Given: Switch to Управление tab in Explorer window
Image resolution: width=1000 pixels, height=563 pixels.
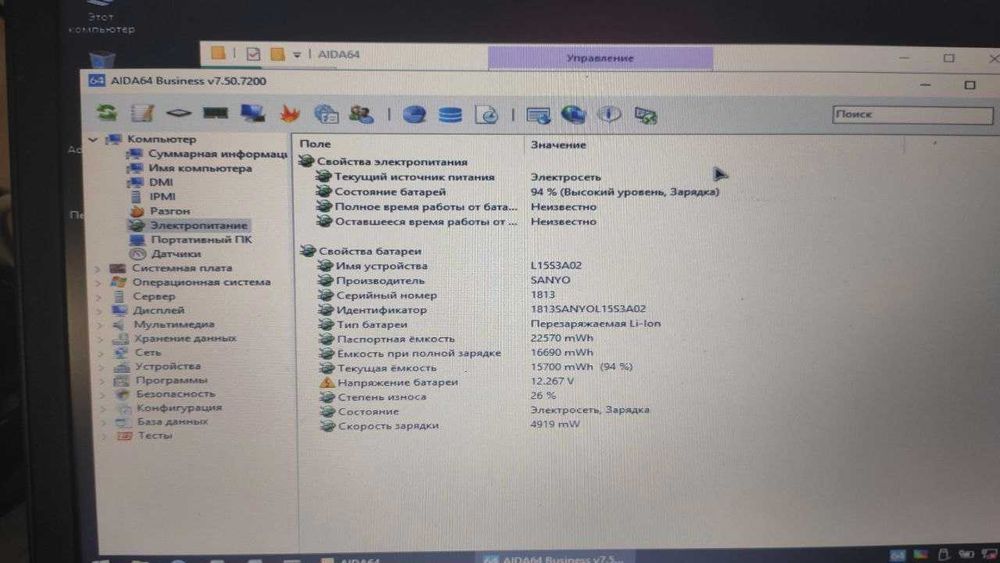Looking at the screenshot, I should tap(600, 58).
